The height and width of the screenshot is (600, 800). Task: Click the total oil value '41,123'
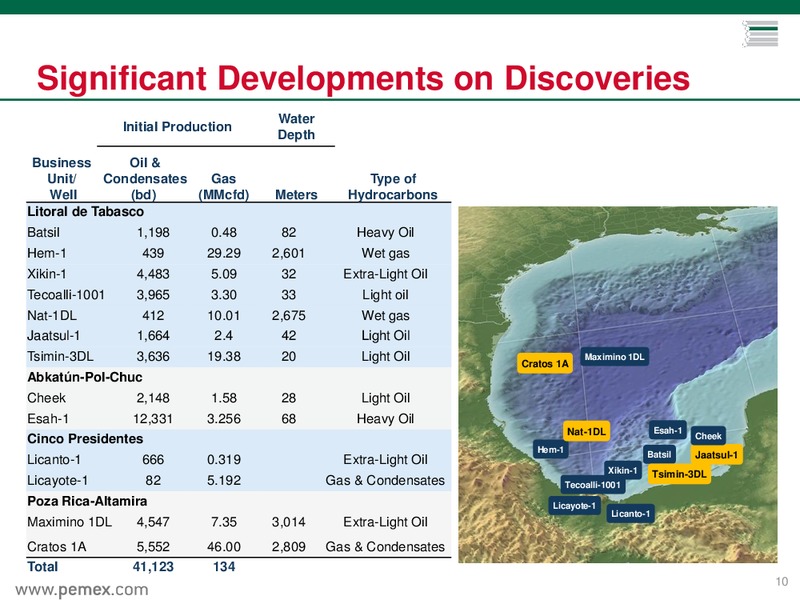[x=153, y=567]
